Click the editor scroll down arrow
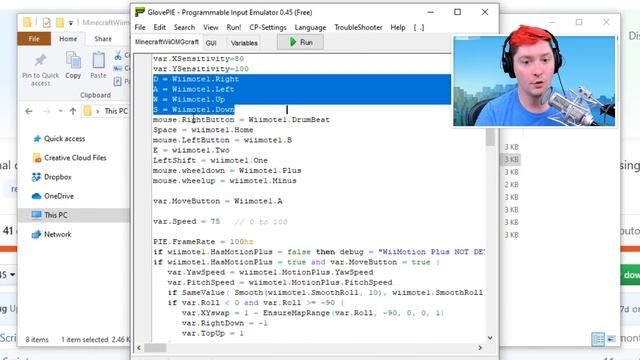640x360 pixels. (x=490, y=338)
